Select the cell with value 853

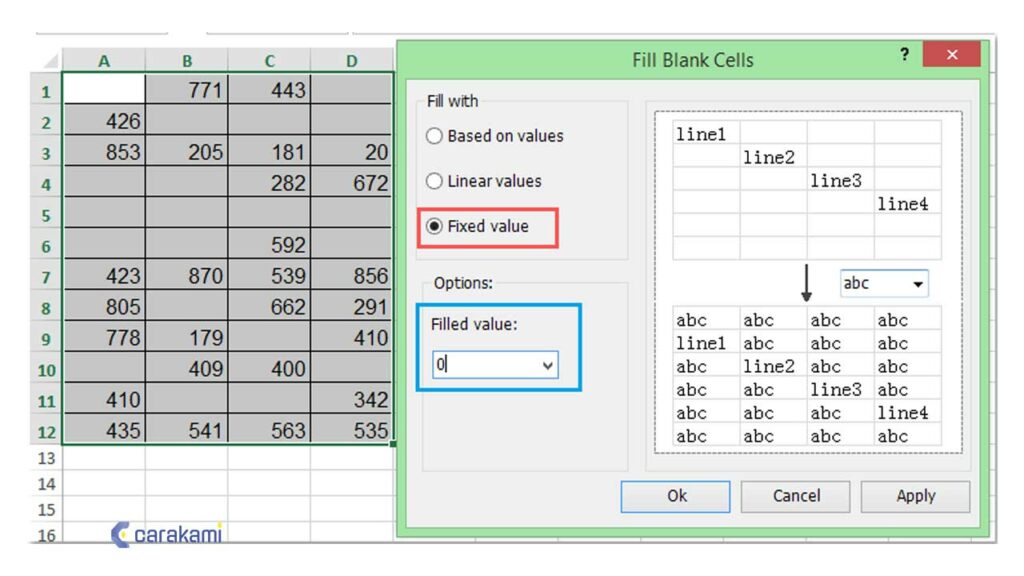tap(104, 152)
